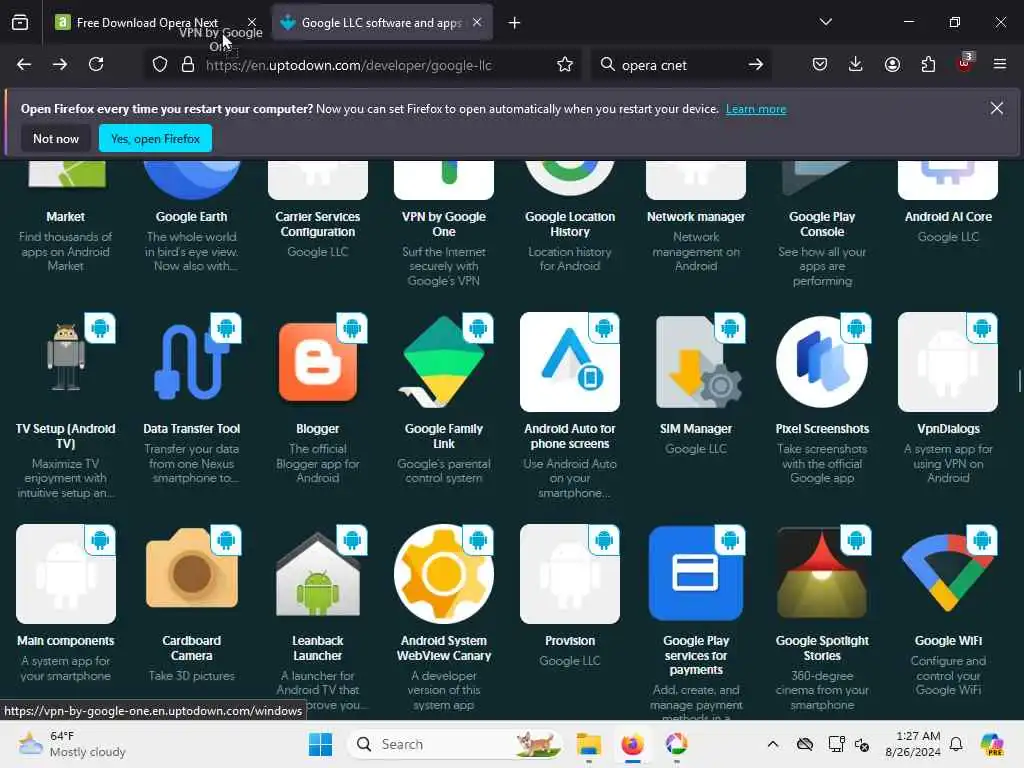Open the Google Family Link icon

443,362
